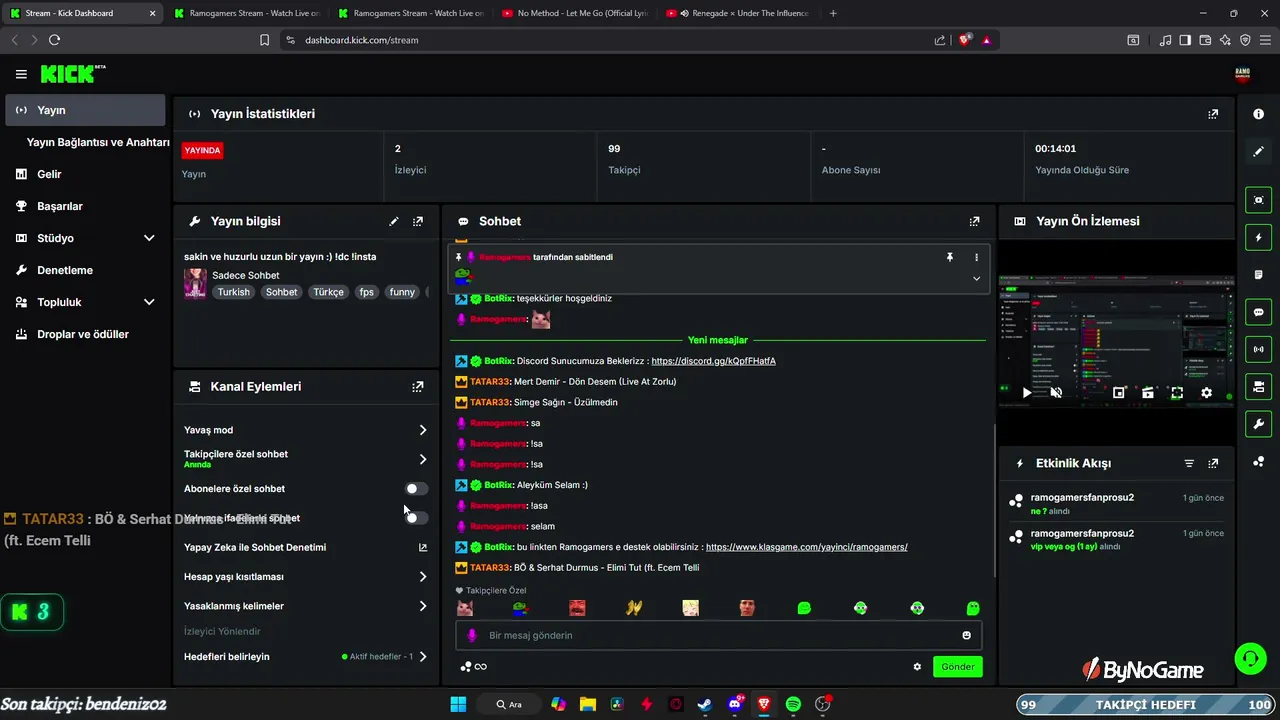The width and height of the screenshot is (1280, 720).
Task: Open Droplar ve ödüller in the sidebar
Action: point(85,334)
